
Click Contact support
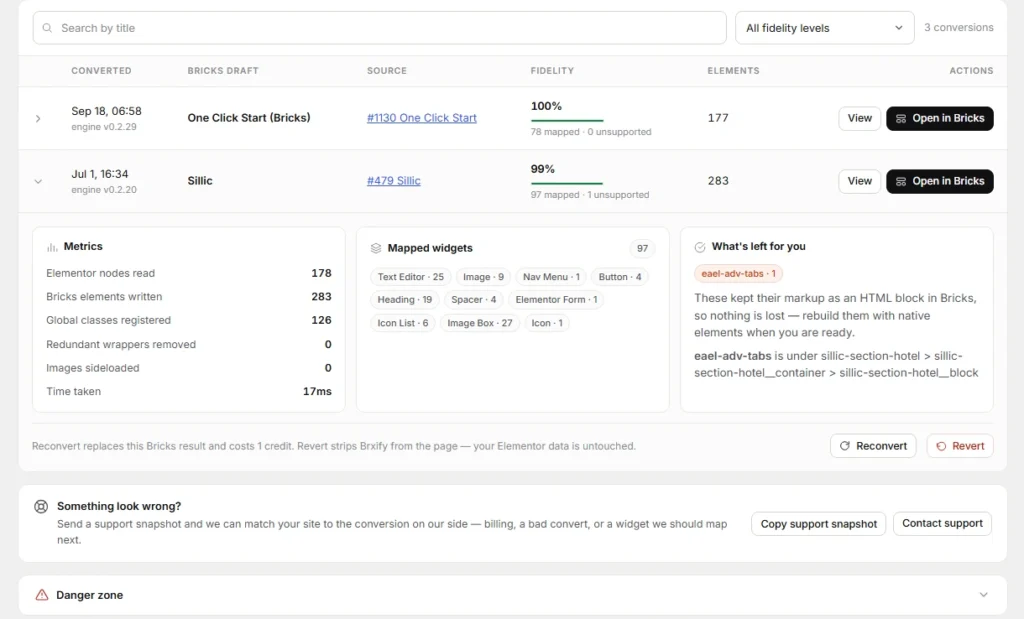(x=942, y=524)
